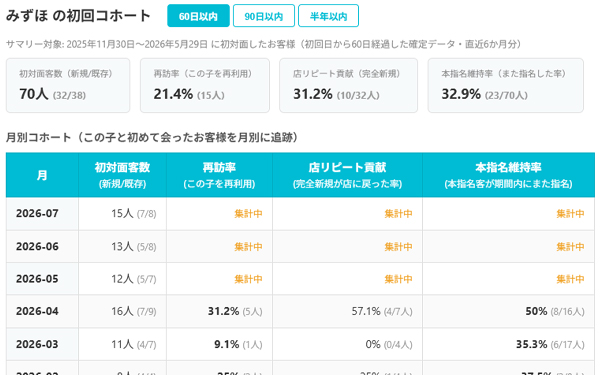600x375 pixels.
Task: Click 集計中 in 2026-05 本指名維持率 column
Action: [x=570, y=279]
